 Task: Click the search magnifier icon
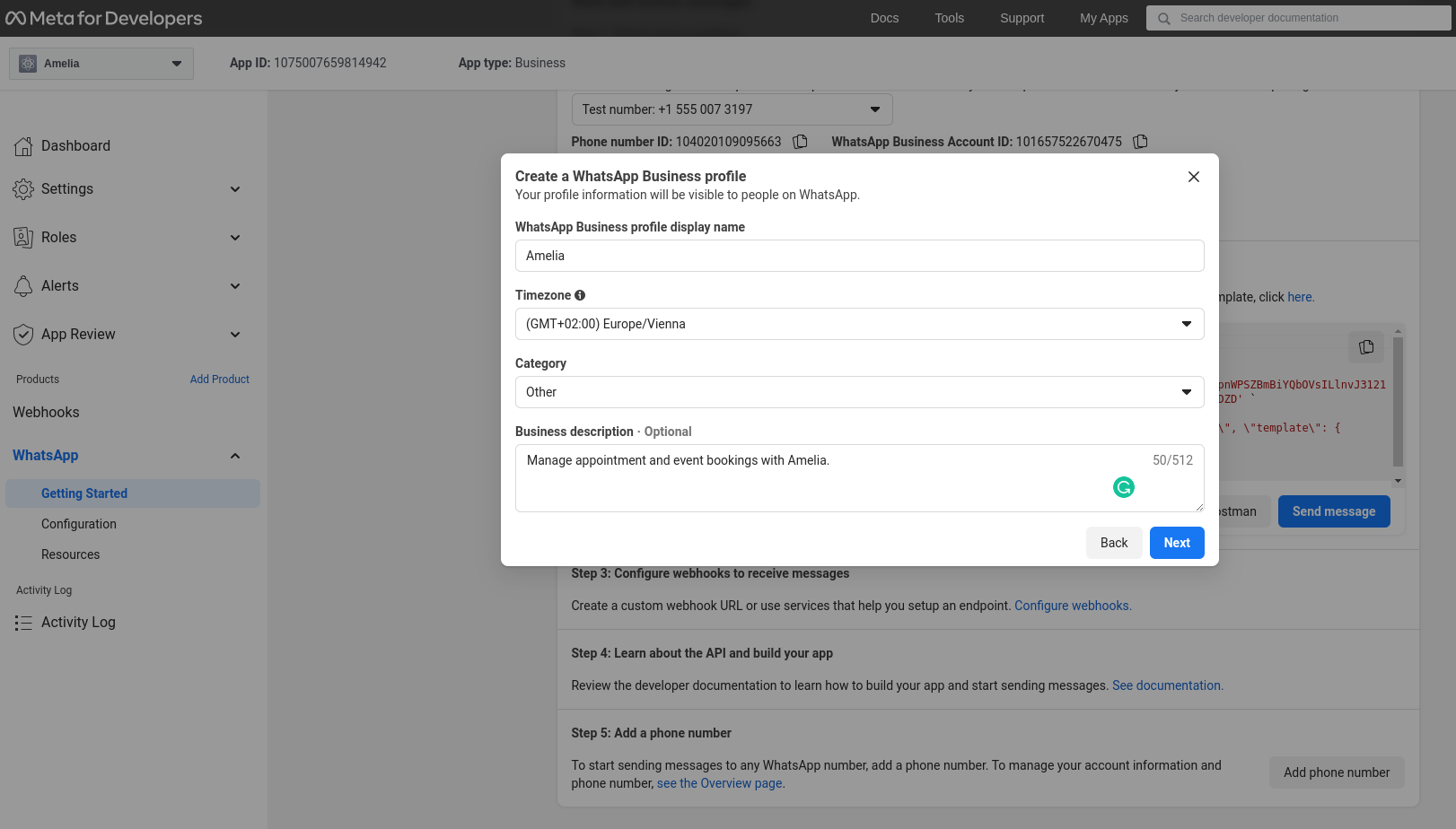[1164, 18]
